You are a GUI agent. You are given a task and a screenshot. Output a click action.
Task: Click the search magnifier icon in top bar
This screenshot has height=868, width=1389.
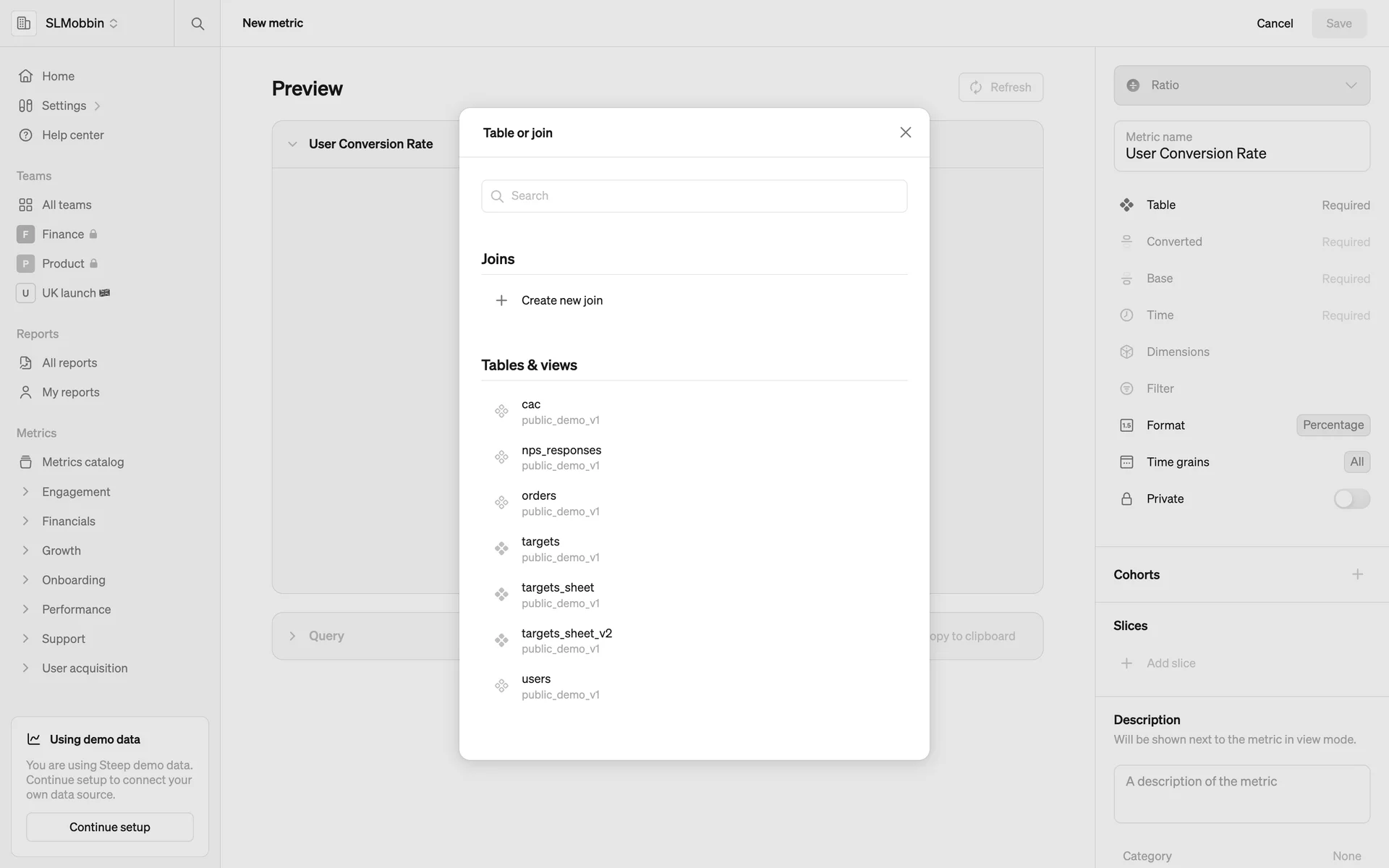[197, 23]
